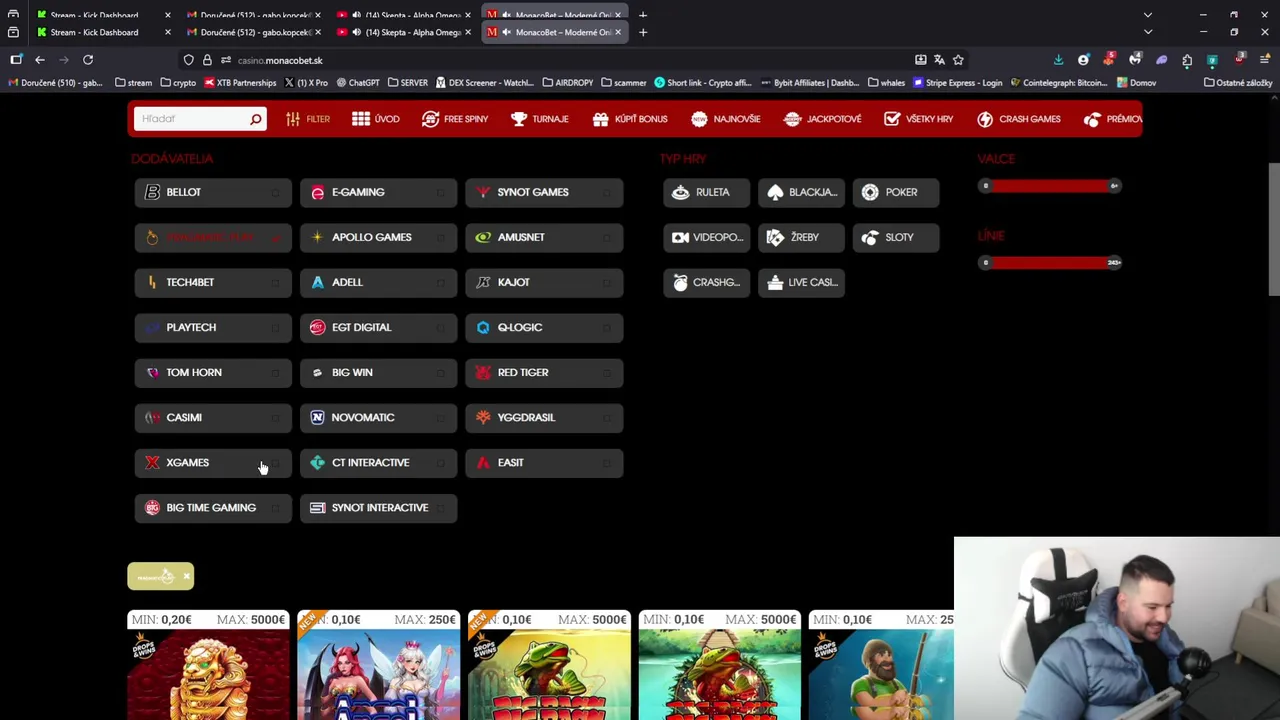Tick the Novomatic provider checkbox
This screenshot has height=720, width=1280.
tap(440, 418)
